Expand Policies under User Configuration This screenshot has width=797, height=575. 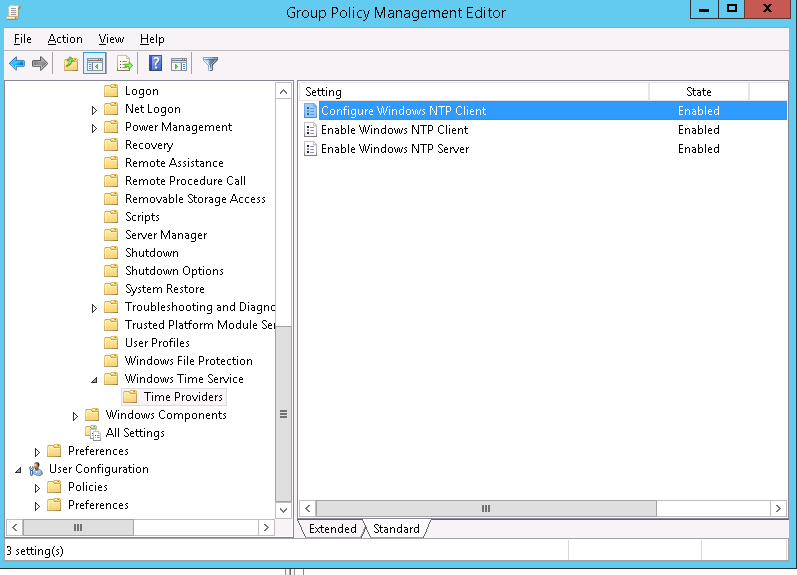click(x=37, y=488)
